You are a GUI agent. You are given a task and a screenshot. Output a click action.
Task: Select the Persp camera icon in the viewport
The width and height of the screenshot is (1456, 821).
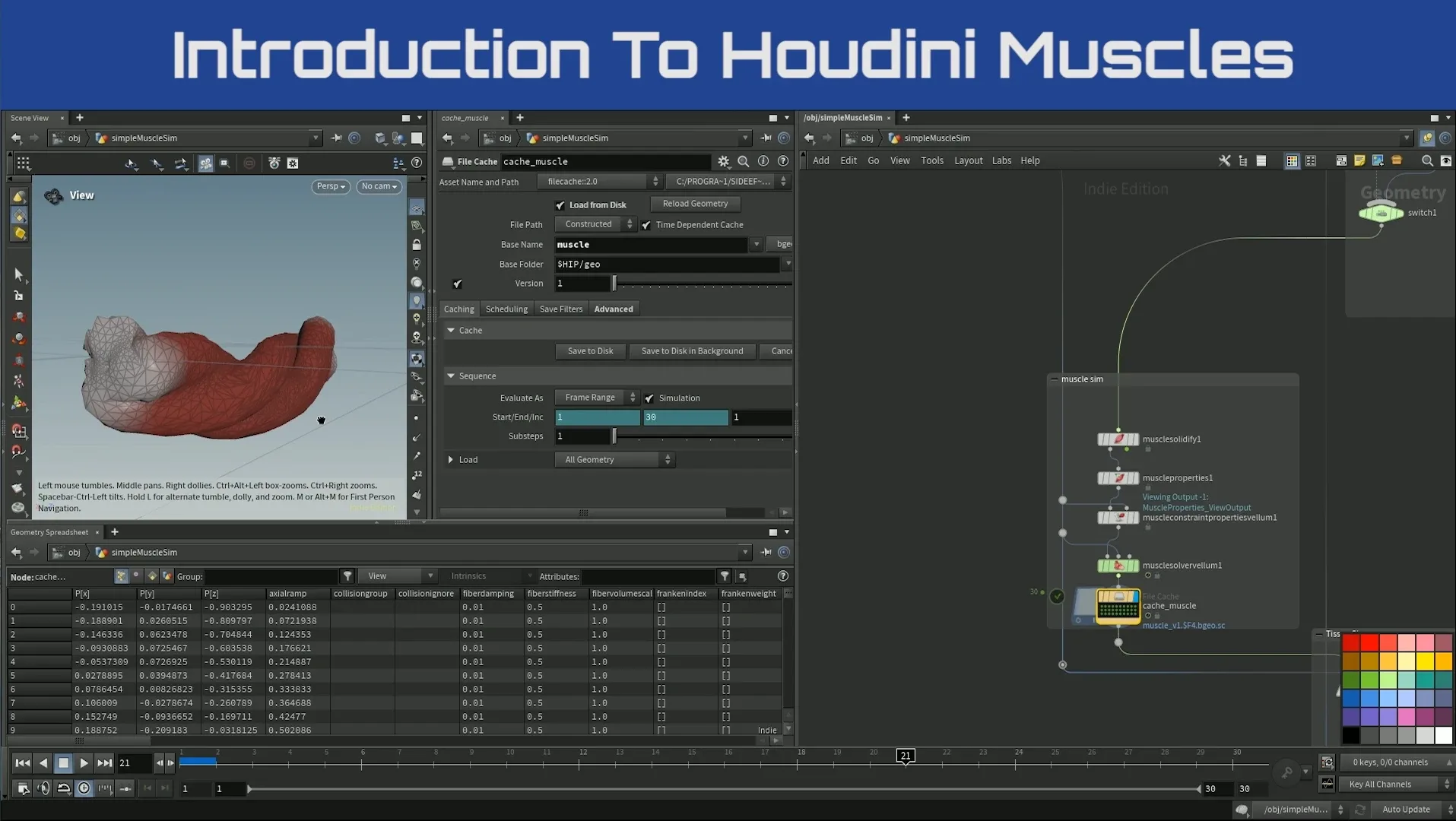click(x=330, y=186)
